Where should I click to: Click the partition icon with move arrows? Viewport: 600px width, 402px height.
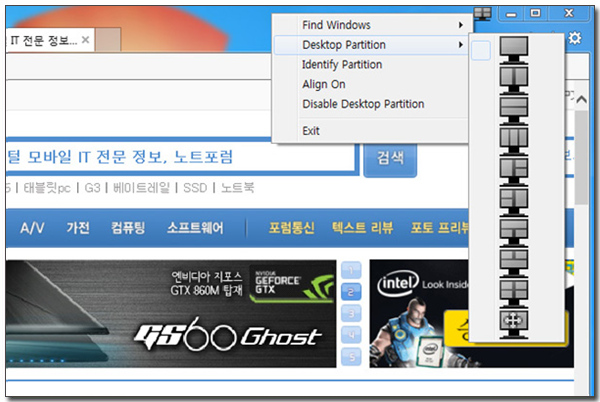pyautogui.click(x=513, y=320)
